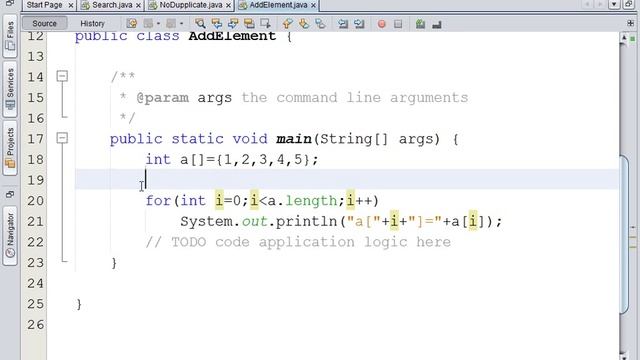Click 'println' in line 21

point(307,222)
